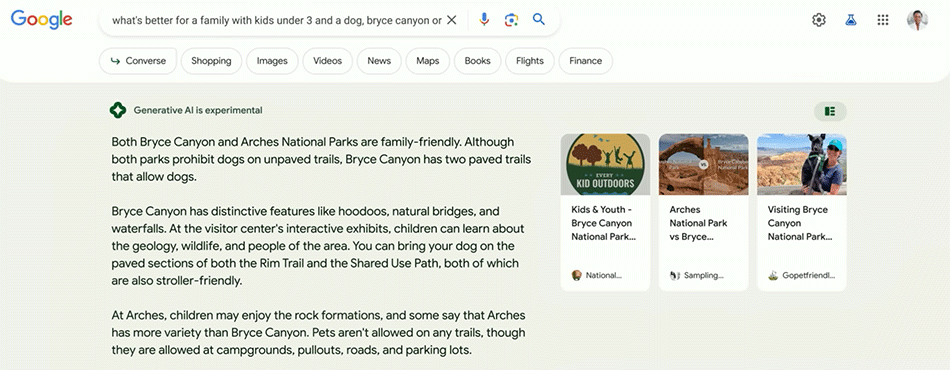Click the blue search magnifier icon

coord(539,19)
